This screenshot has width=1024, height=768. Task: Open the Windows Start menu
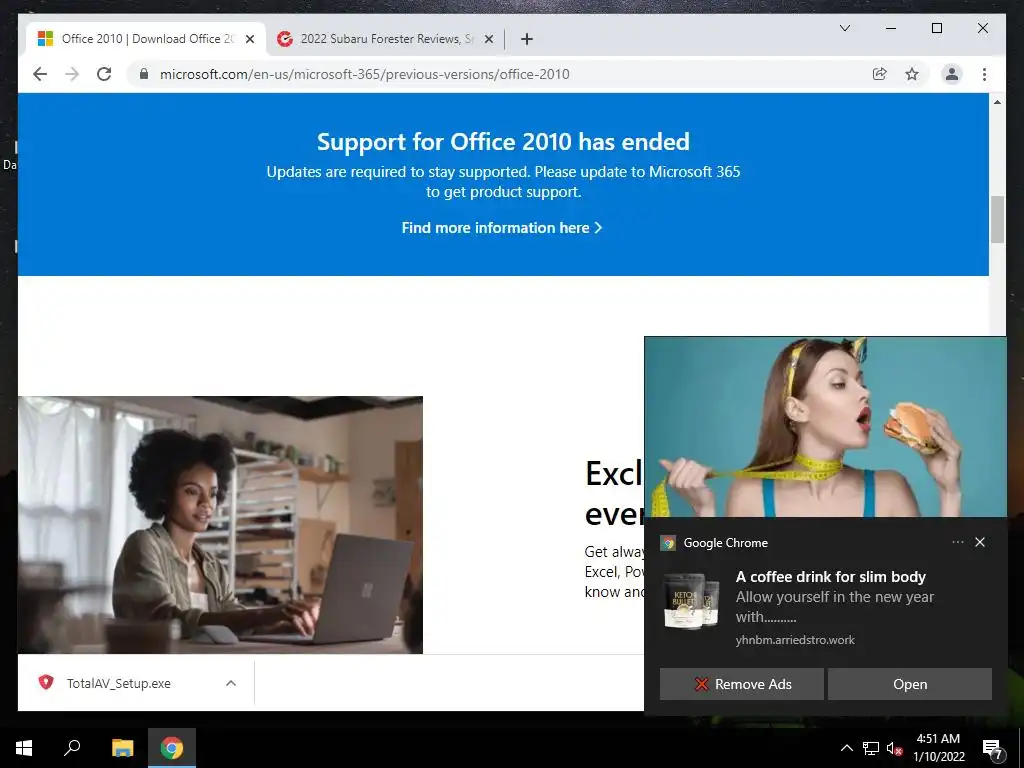tap(24, 748)
